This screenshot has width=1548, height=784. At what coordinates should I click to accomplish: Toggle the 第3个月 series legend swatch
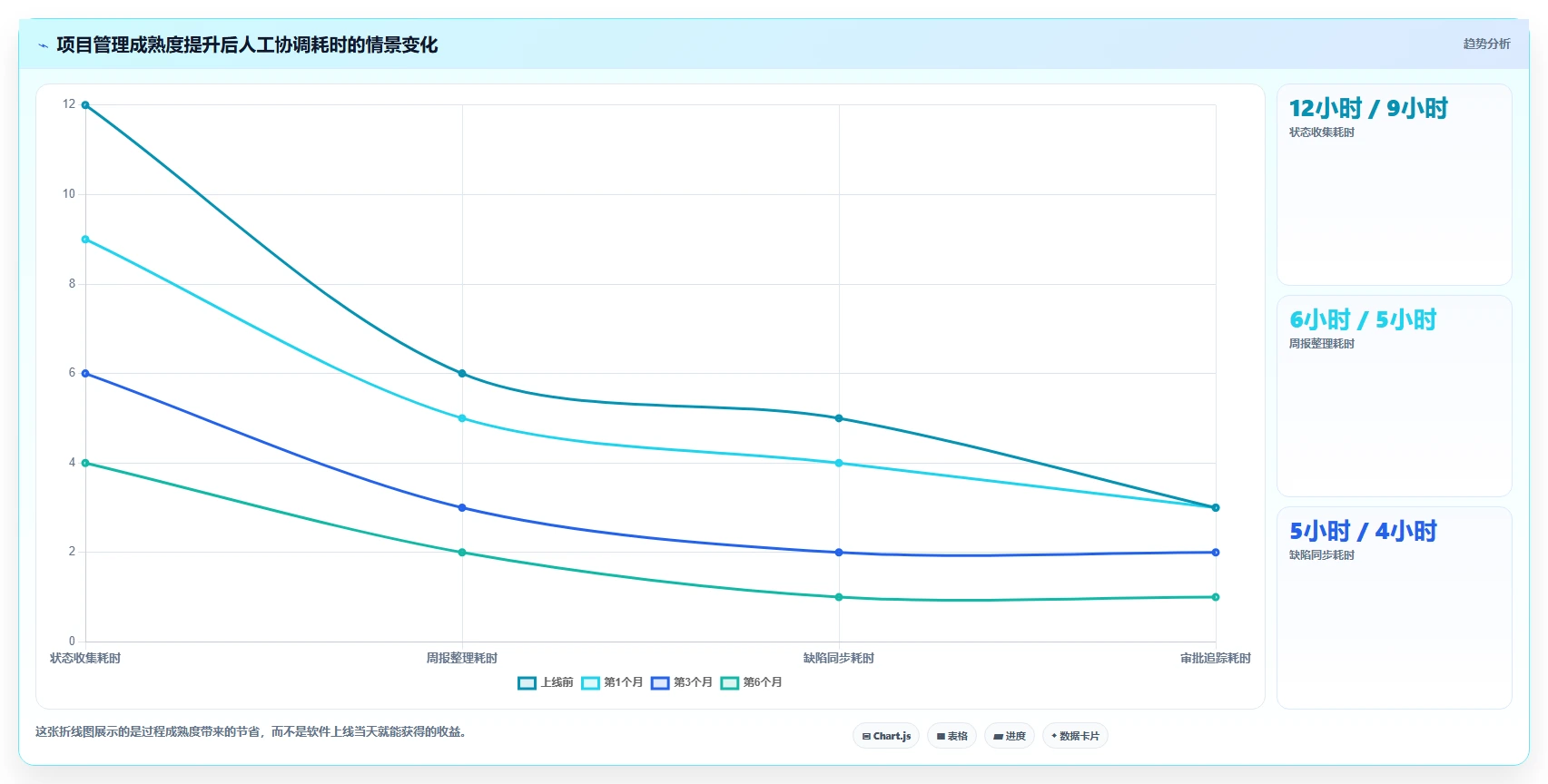pos(660,683)
